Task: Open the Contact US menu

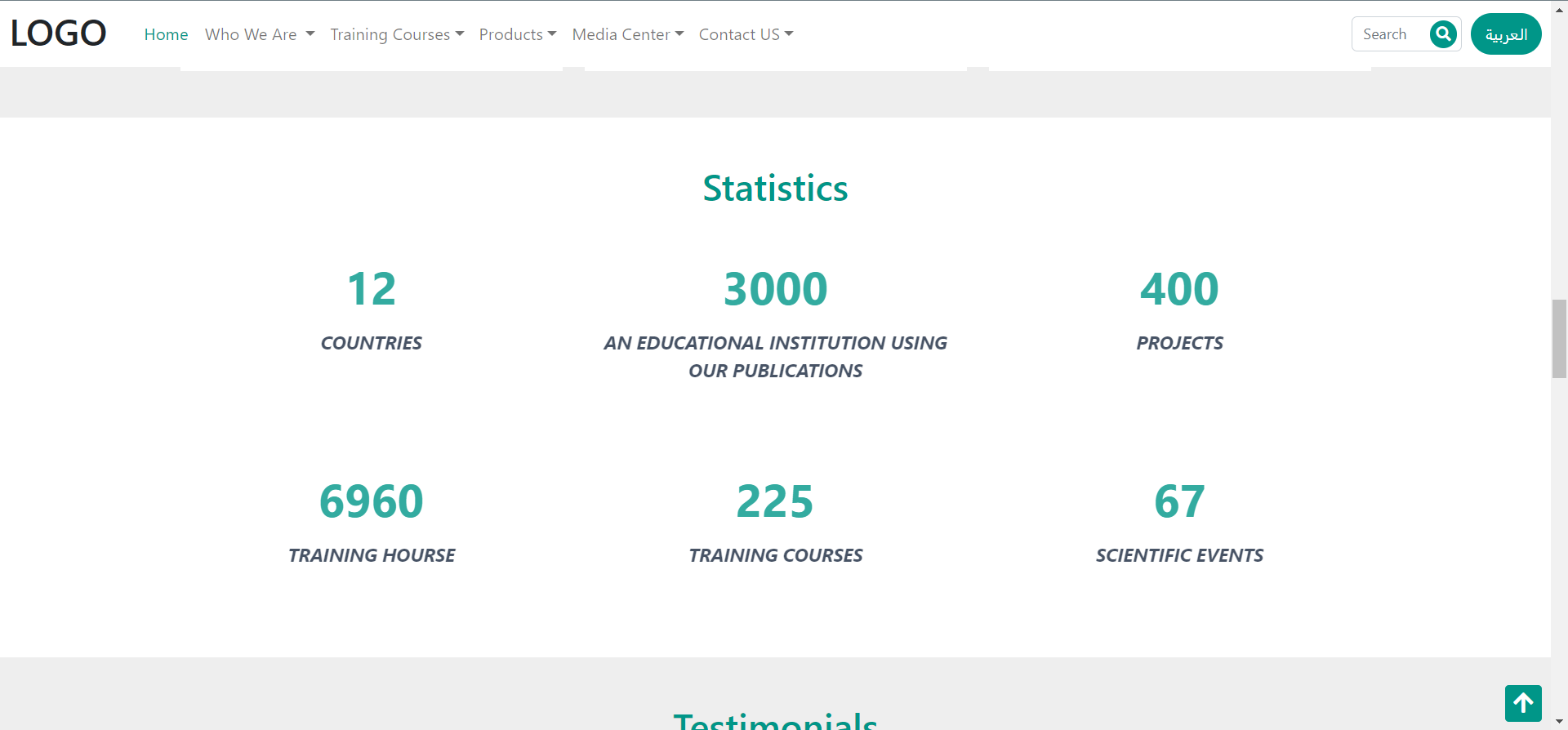Action: tap(745, 34)
